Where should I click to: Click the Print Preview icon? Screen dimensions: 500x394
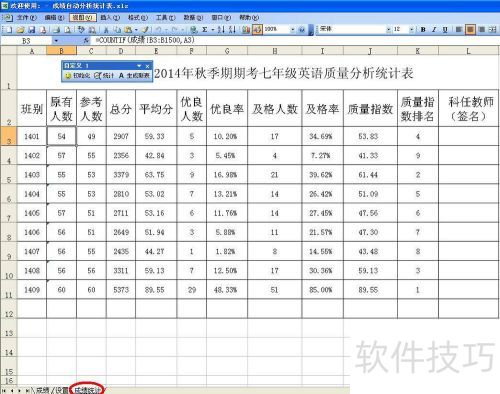(x=68, y=30)
